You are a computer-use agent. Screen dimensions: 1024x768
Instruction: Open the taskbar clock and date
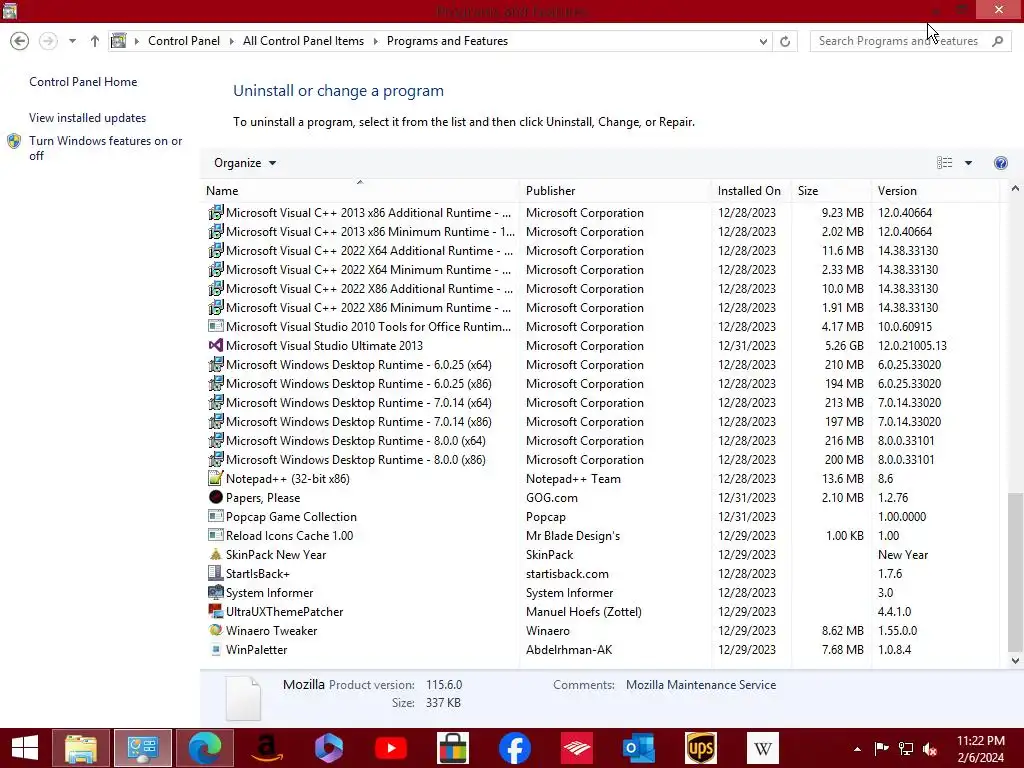click(x=981, y=749)
